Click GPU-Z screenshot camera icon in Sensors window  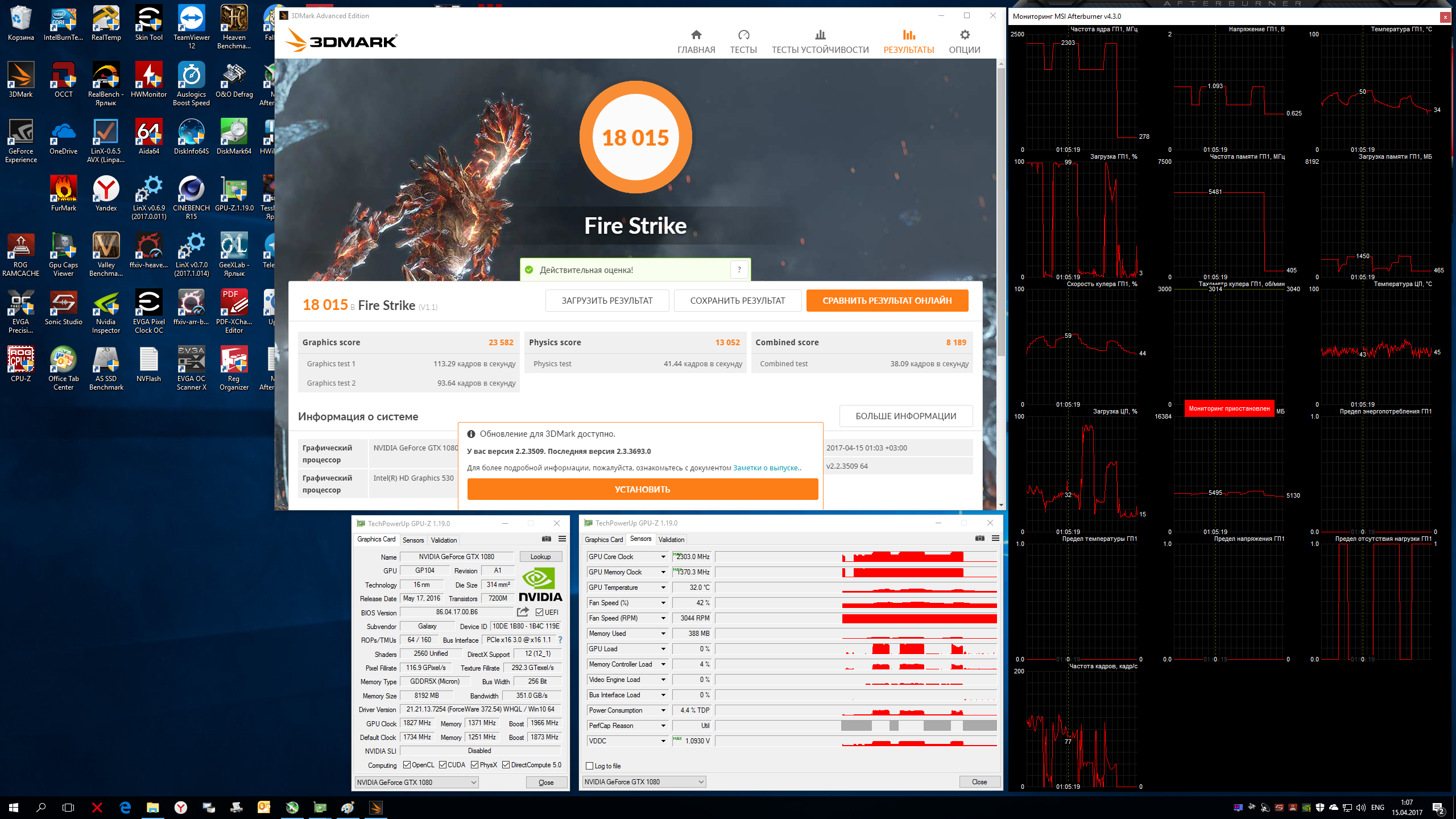(979, 538)
